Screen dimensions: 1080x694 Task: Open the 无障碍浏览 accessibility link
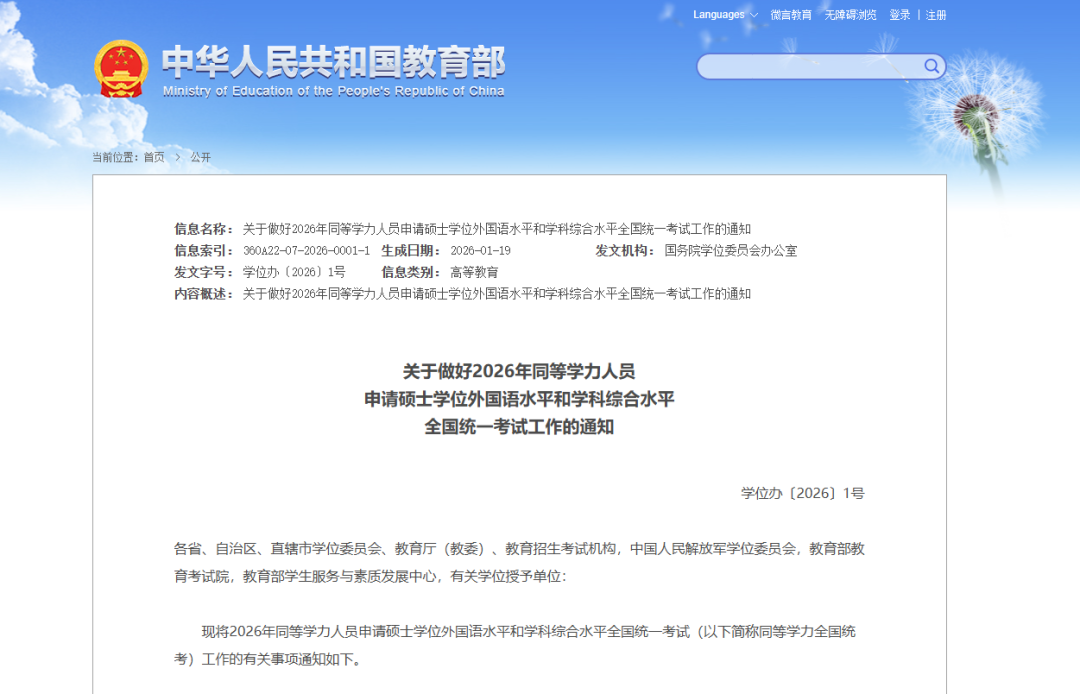click(x=851, y=15)
